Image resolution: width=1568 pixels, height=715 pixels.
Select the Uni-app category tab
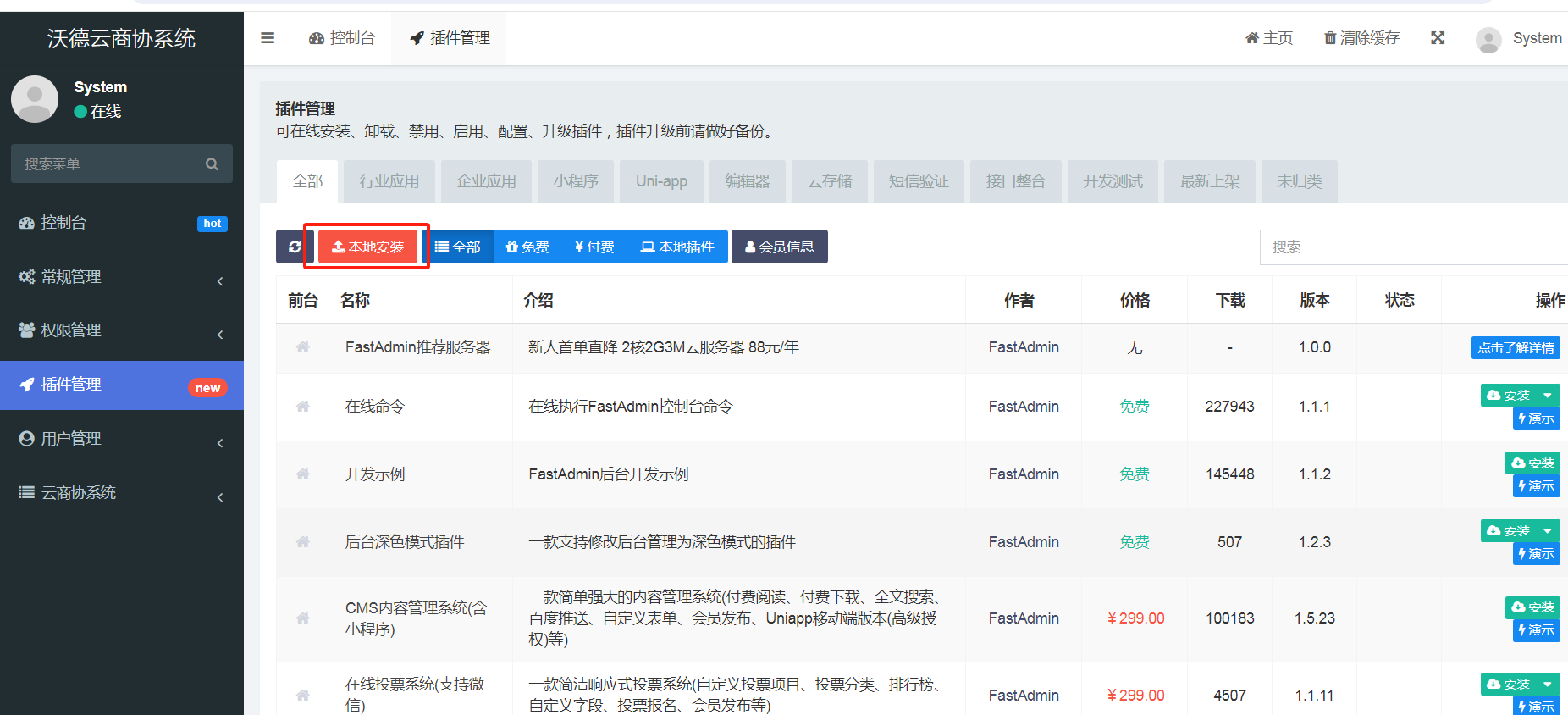click(661, 181)
